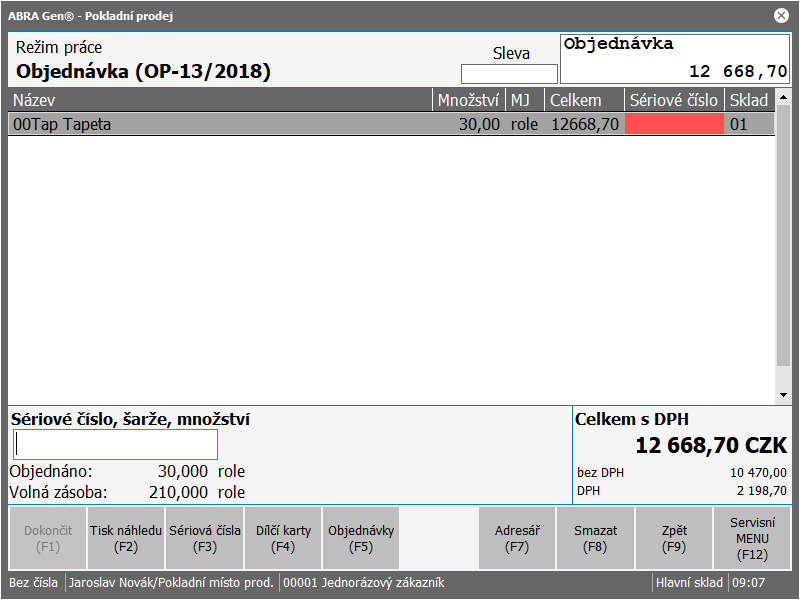Focus the serial number entry field

(x=115, y=445)
